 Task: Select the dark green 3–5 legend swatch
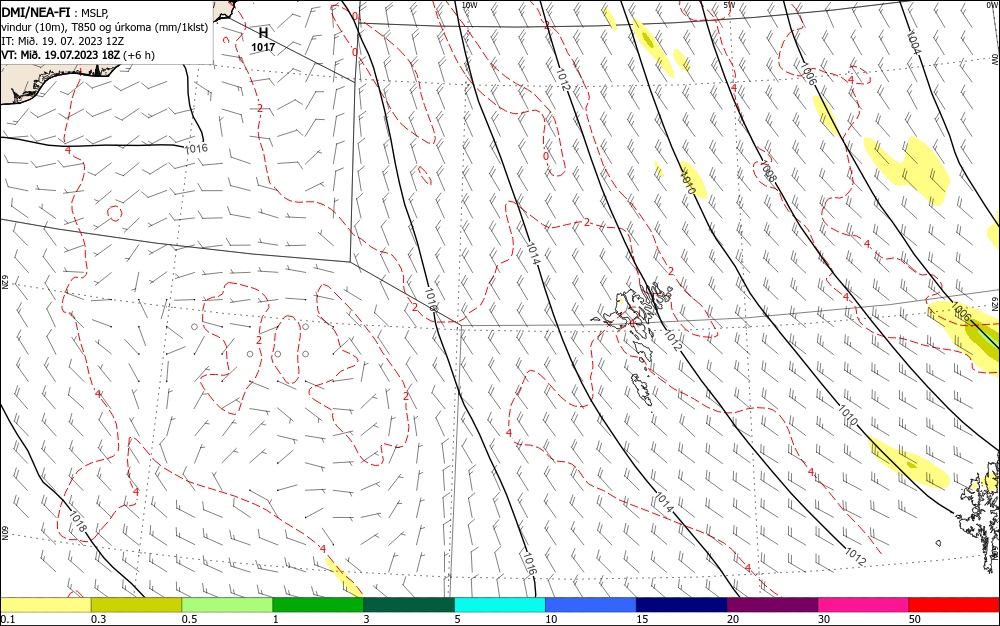[409, 605]
